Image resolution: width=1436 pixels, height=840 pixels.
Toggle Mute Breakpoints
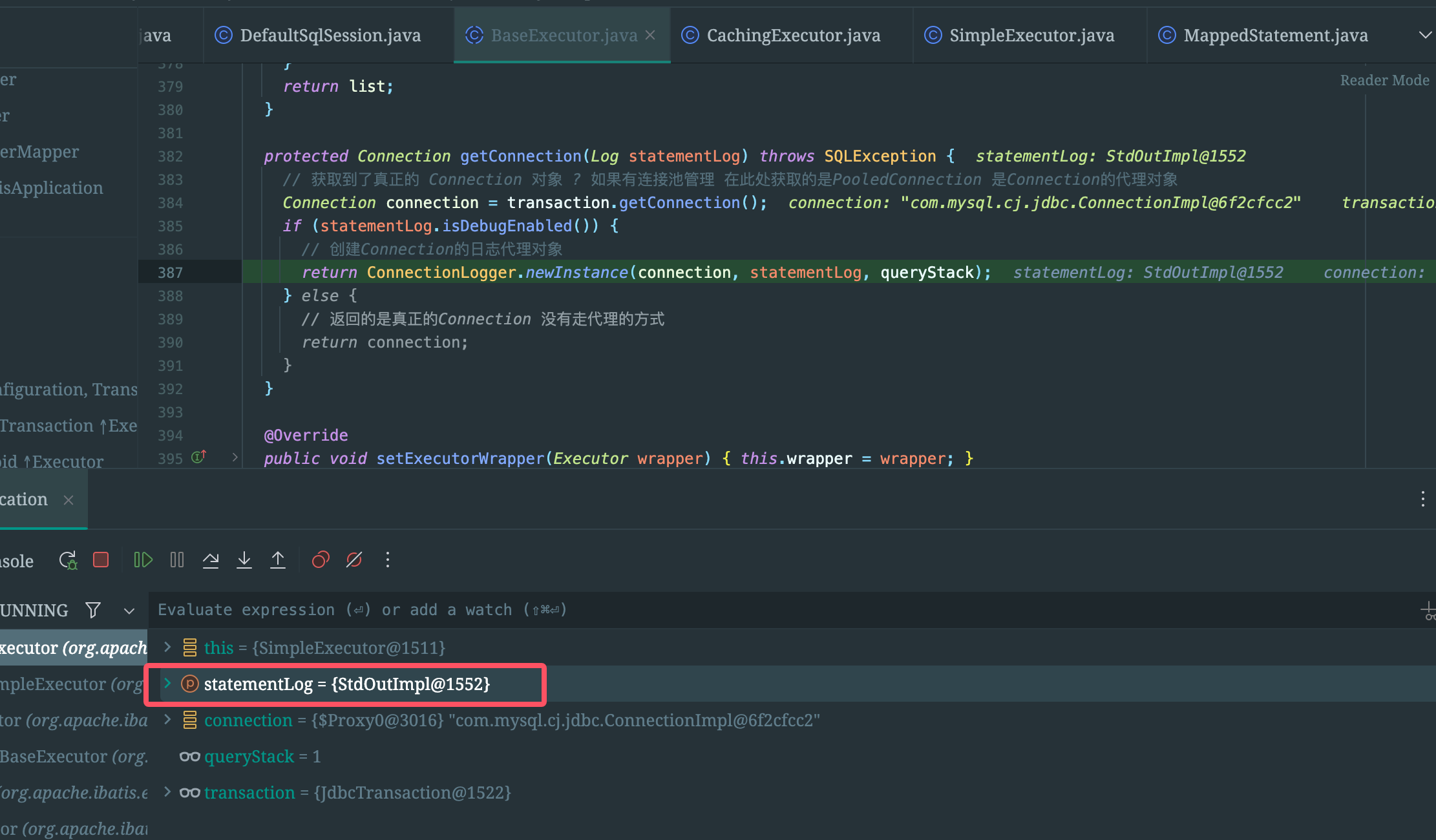[354, 560]
